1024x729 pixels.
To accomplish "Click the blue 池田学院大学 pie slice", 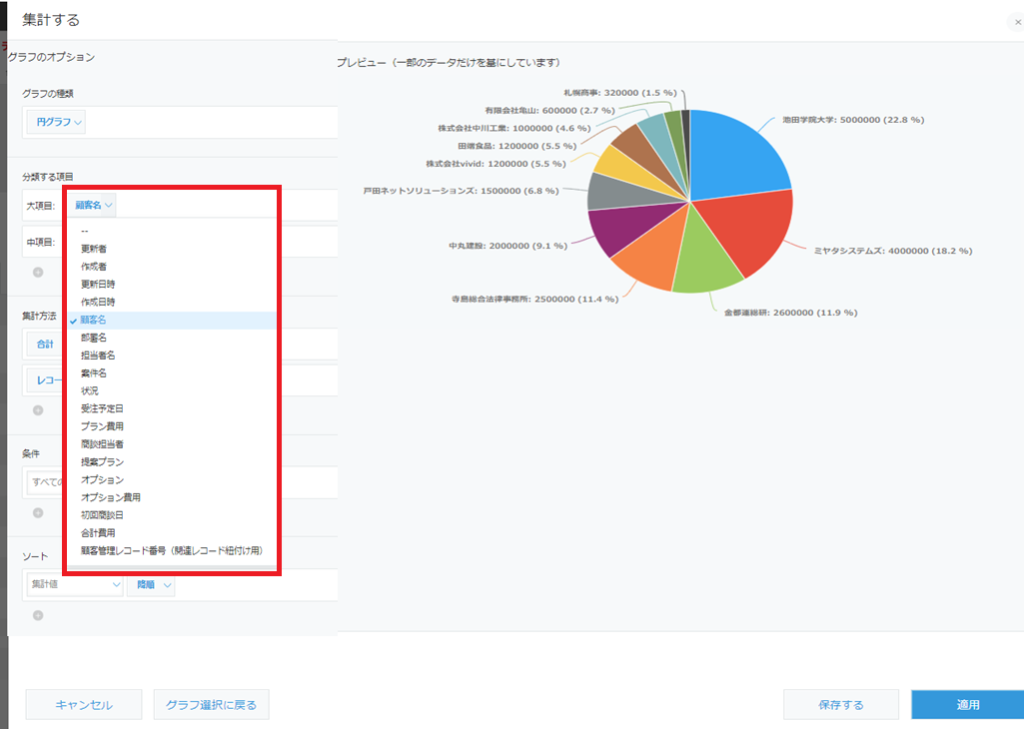I will pyautogui.click(x=735, y=150).
